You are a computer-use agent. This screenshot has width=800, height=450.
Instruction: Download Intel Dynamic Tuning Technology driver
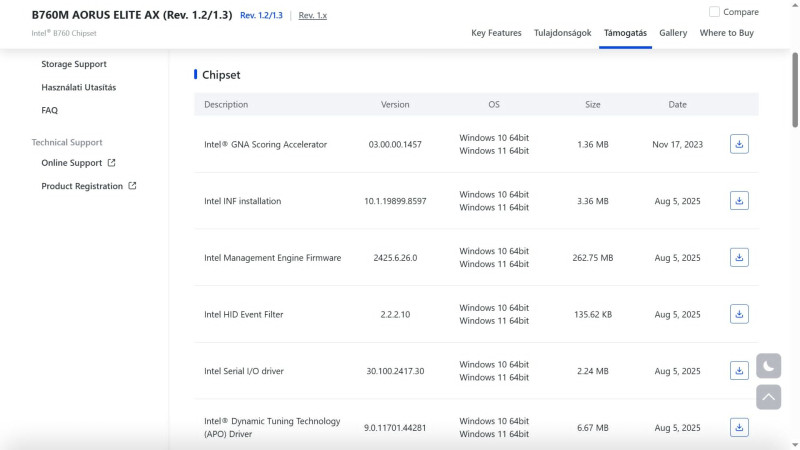[739, 427]
